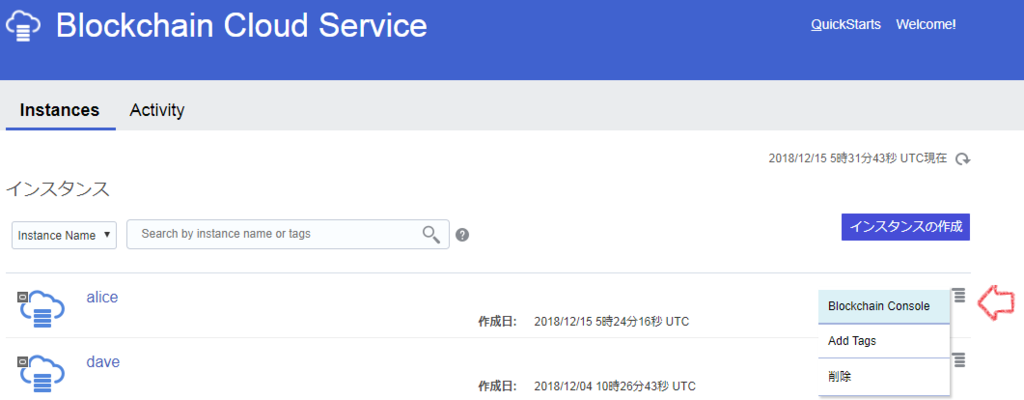Click the インスタンスの作成 button

coord(905,227)
